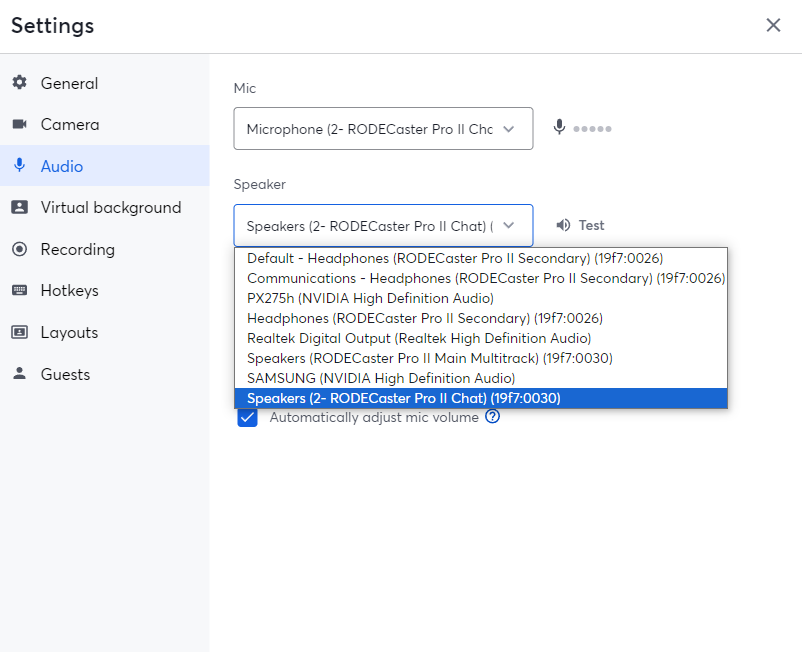Open Virtual background settings
This screenshot has width=802, height=652.
pyautogui.click(x=104, y=207)
